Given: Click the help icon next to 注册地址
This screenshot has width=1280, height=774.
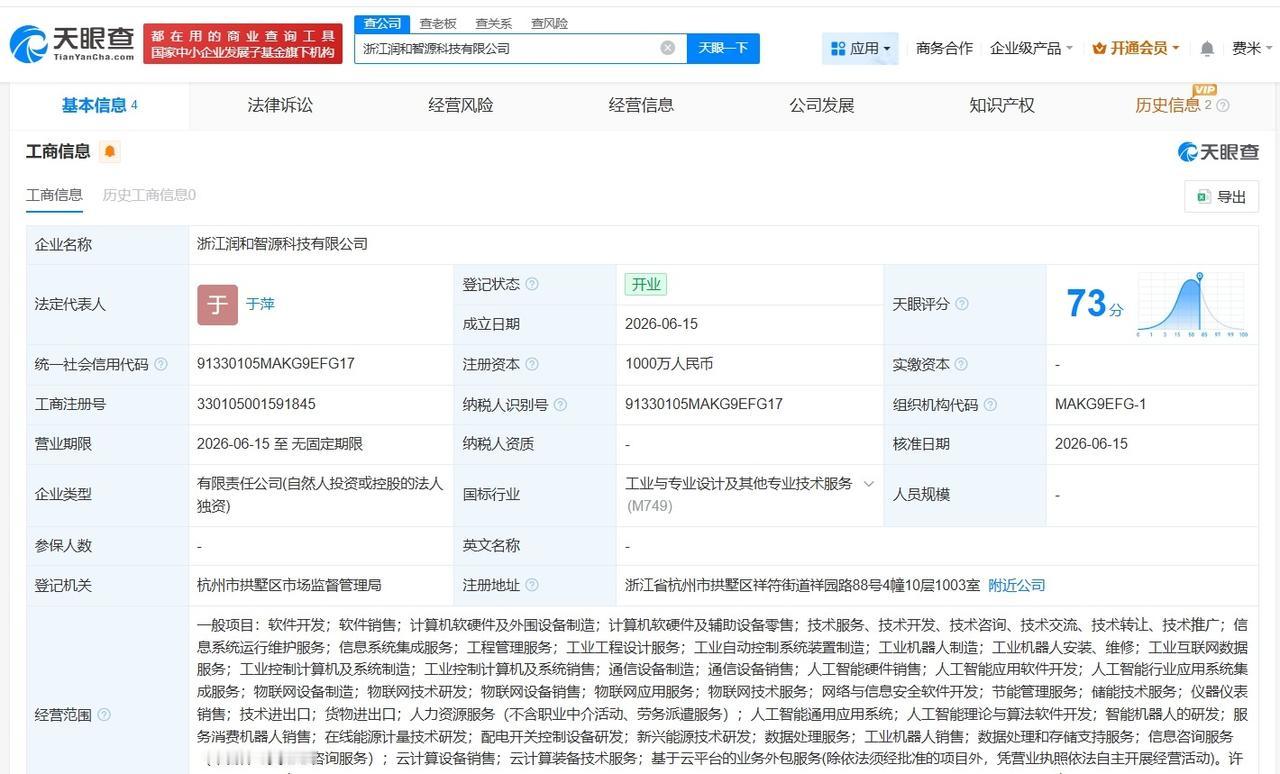Looking at the screenshot, I should click(532, 585).
